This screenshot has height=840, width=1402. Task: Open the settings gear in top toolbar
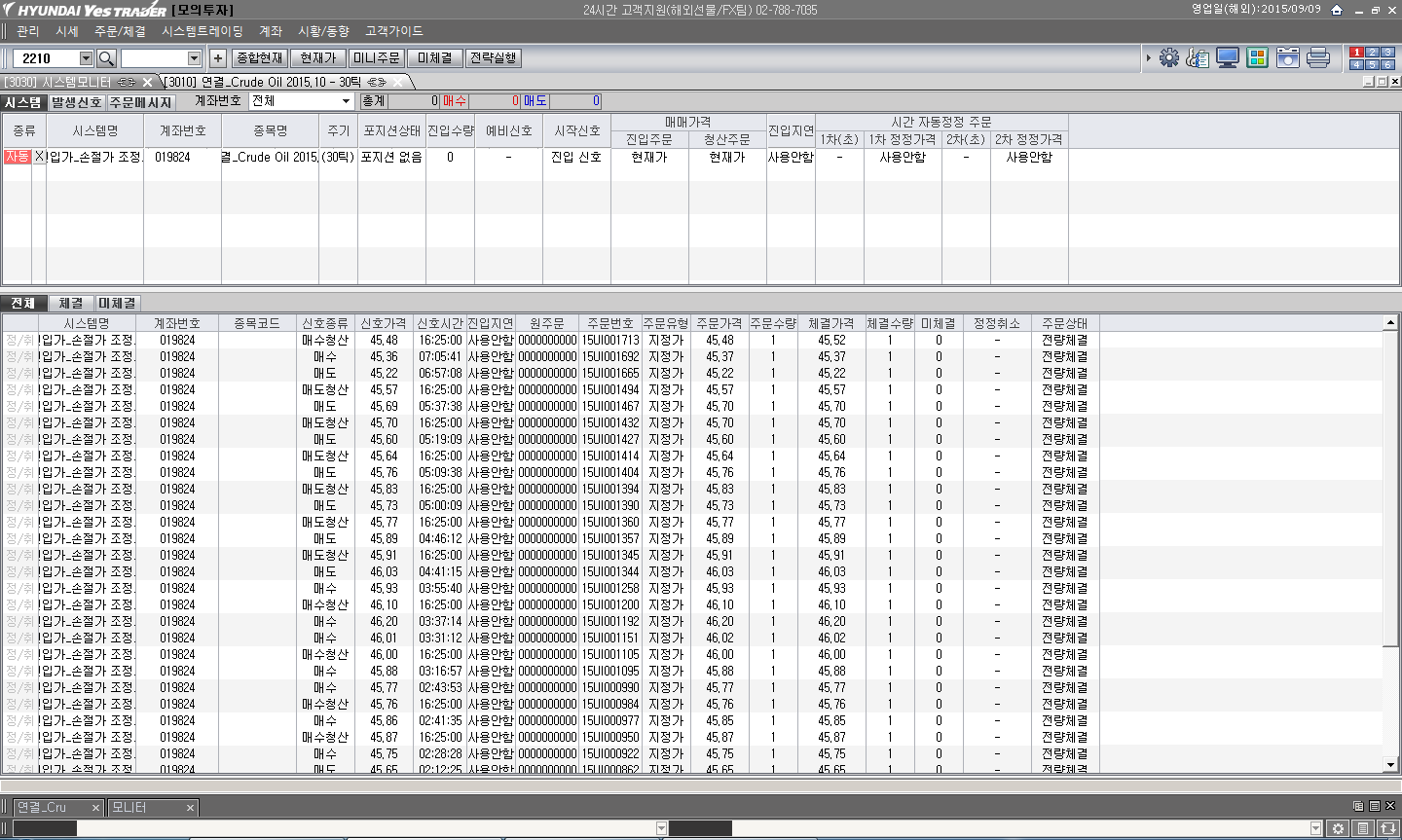(1169, 58)
